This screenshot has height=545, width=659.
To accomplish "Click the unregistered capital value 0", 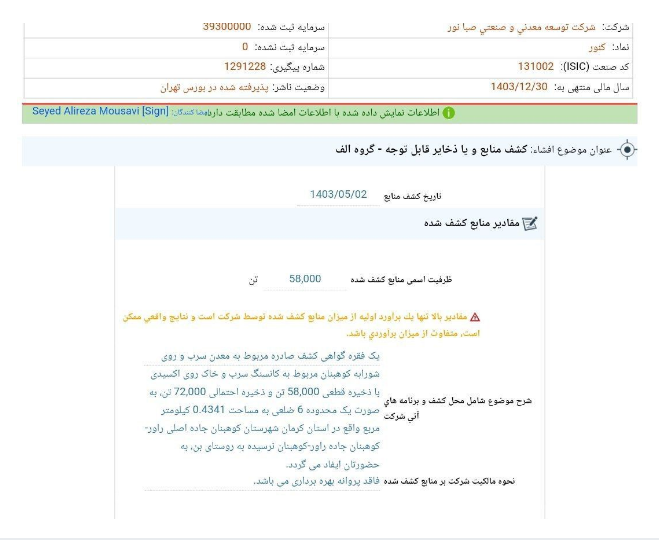I will point(244,47).
